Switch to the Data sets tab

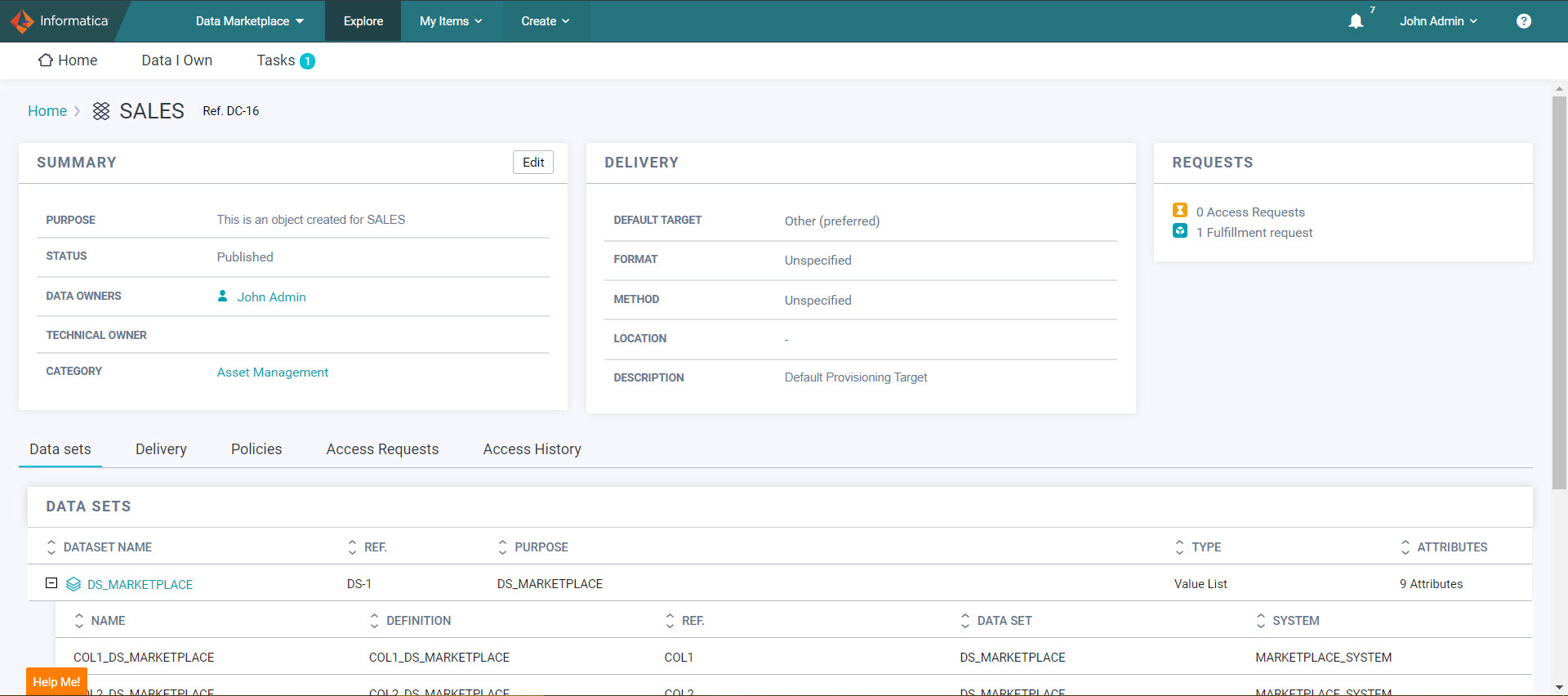(60, 449)
